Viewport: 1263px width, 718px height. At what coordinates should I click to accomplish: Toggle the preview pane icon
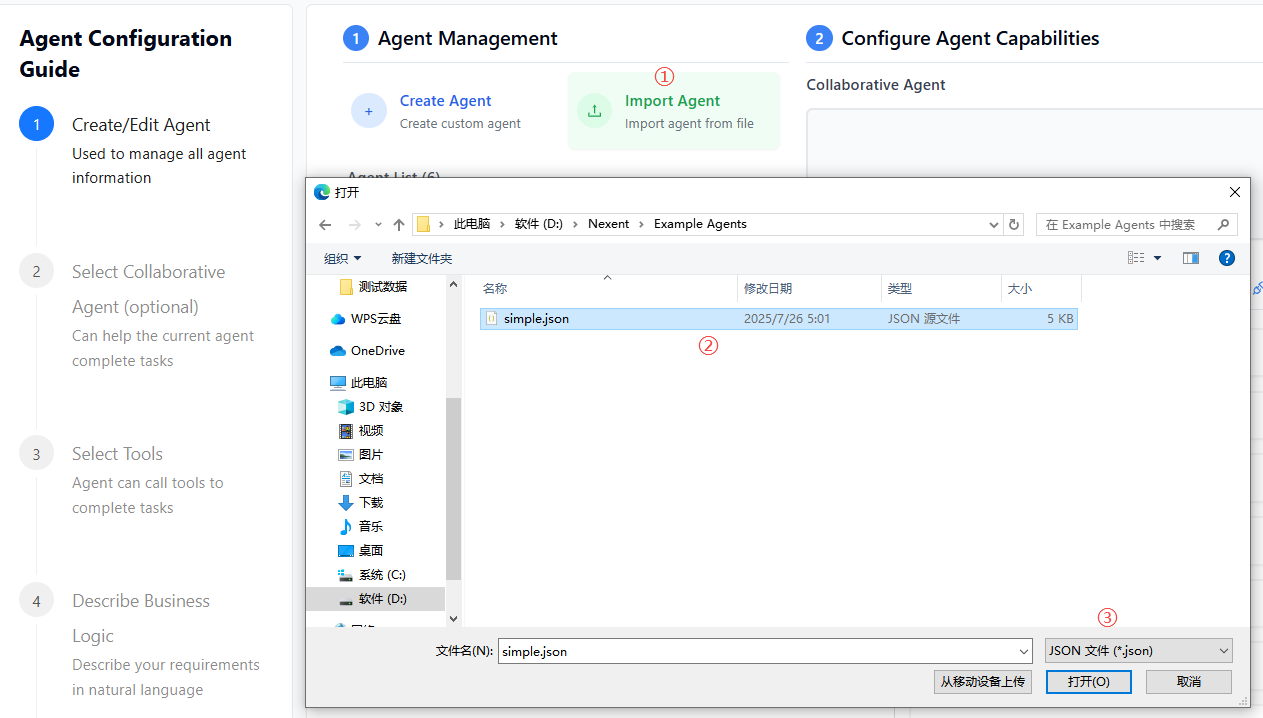point(1190,258)
